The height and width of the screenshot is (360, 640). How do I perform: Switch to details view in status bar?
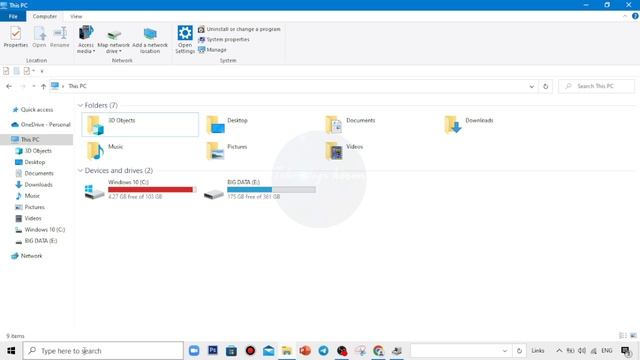623,336
